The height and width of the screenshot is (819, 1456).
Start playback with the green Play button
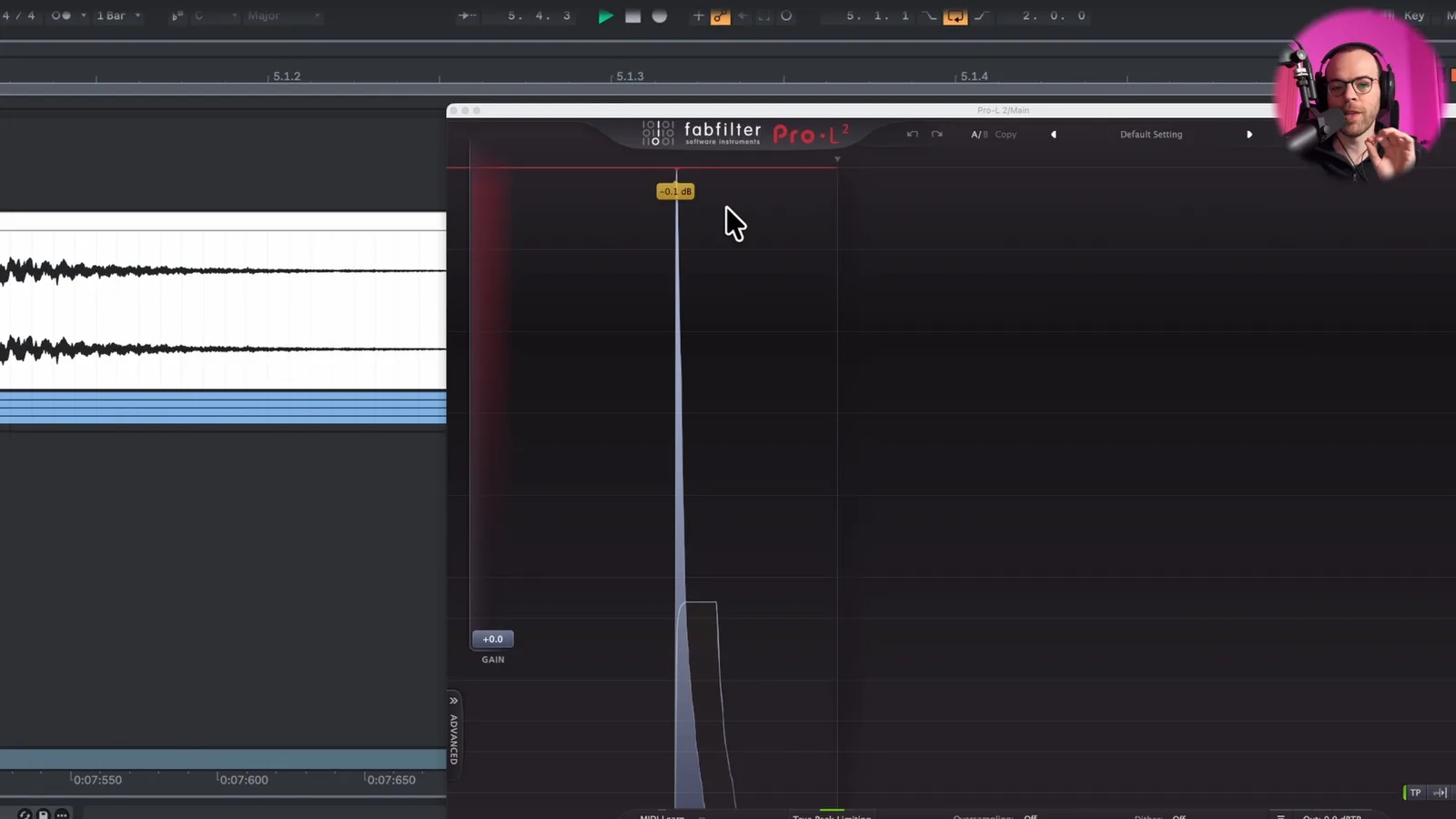tap(605, 16)
